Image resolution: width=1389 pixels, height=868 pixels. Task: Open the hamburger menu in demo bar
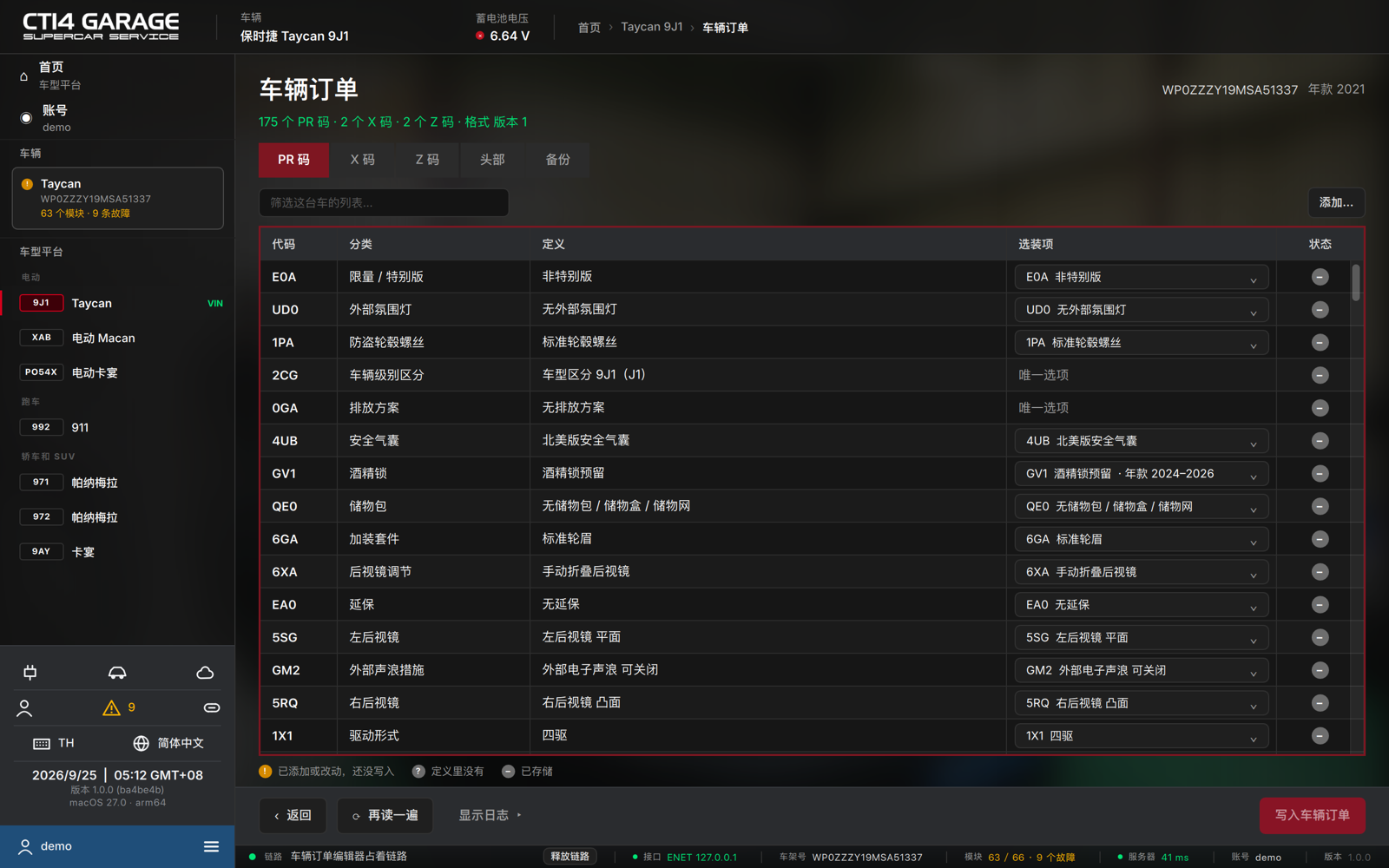211,846
